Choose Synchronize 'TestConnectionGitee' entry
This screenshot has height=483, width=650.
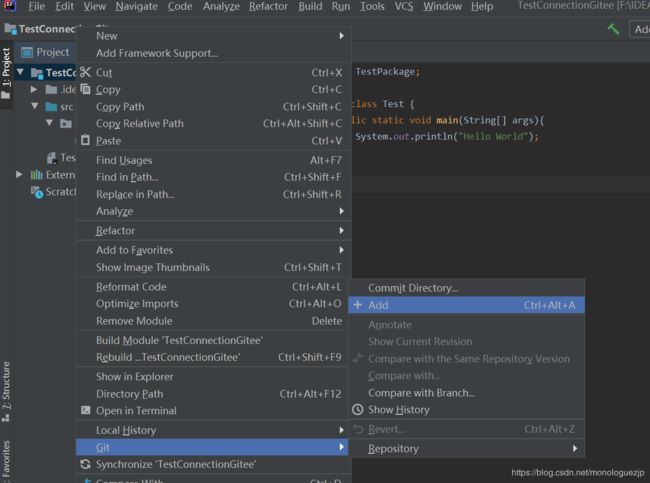(214, 464)
